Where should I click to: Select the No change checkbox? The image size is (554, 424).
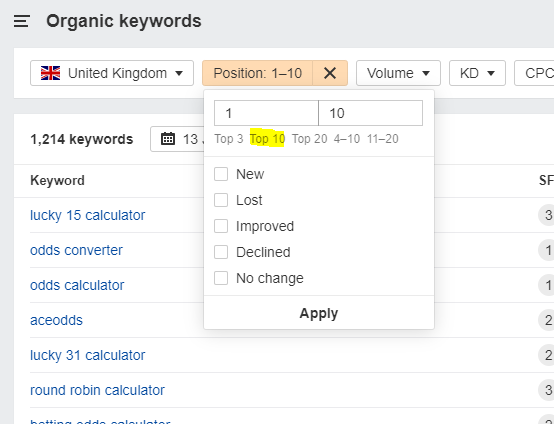(x=221, y=278)
